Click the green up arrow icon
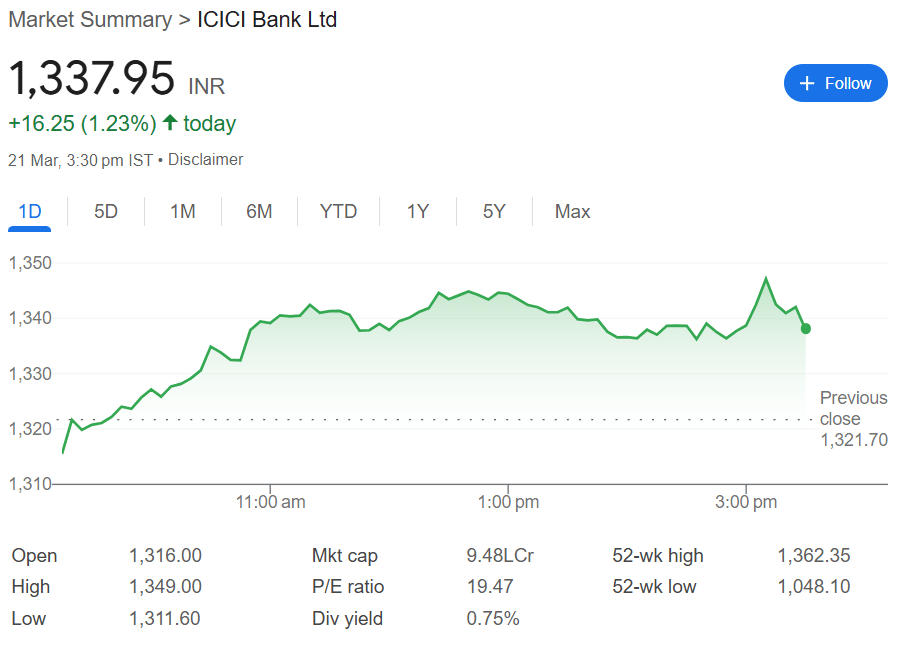 click(169, 123)
